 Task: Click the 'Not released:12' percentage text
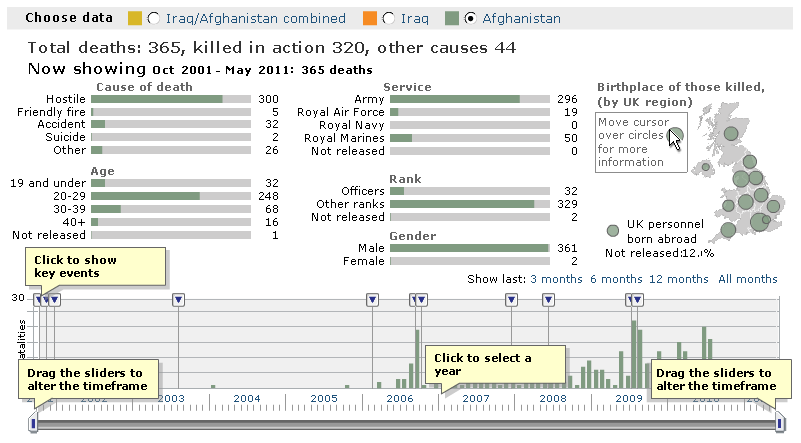click(x=659, y=253)
